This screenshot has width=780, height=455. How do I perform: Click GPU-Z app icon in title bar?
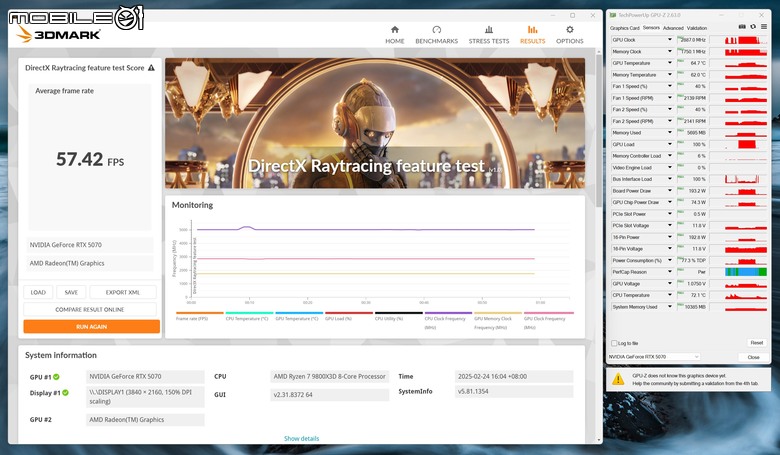click(612, 15)
